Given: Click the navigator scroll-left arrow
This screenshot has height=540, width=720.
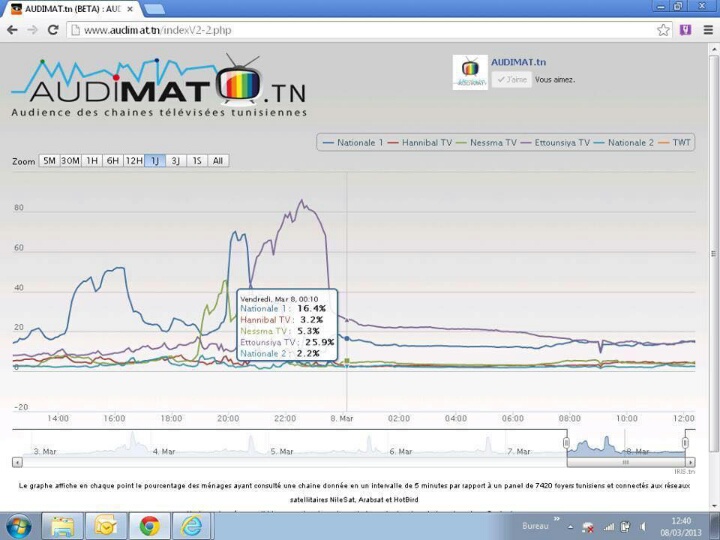Looking at the screenshot, I should (x=17, y=462).
